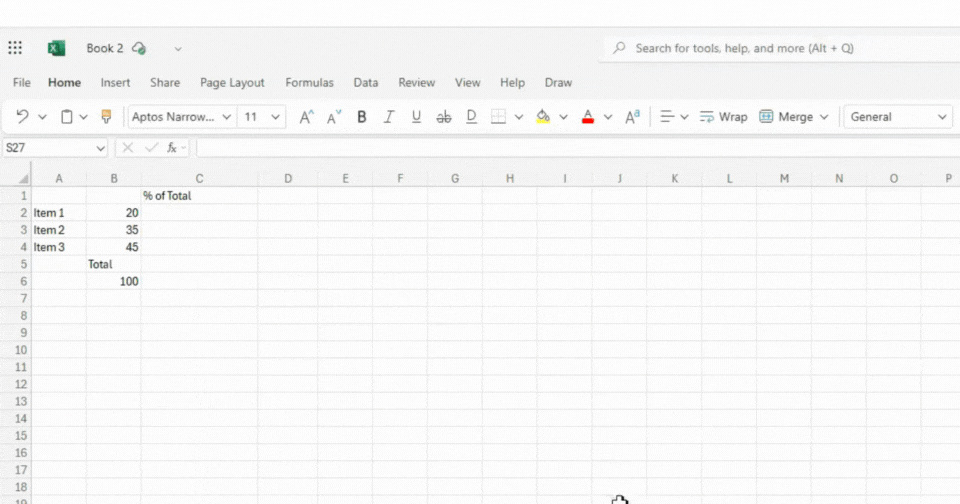Viewport: 960px width, 504px height.
Task: Apply the yellow fill color bucket
Action: pos(543,116)
